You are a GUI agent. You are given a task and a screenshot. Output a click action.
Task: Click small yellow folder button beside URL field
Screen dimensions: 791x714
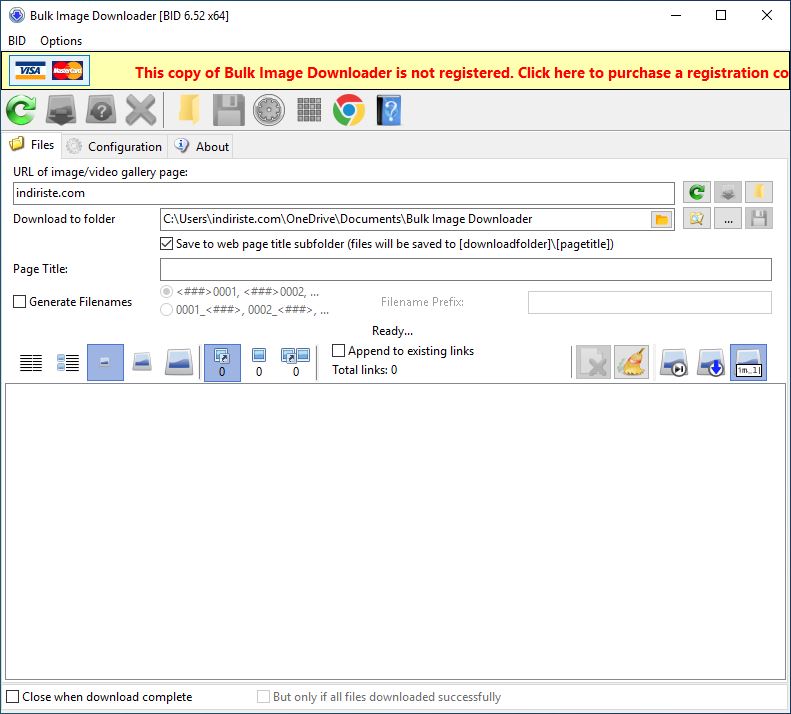coord(759,192)
